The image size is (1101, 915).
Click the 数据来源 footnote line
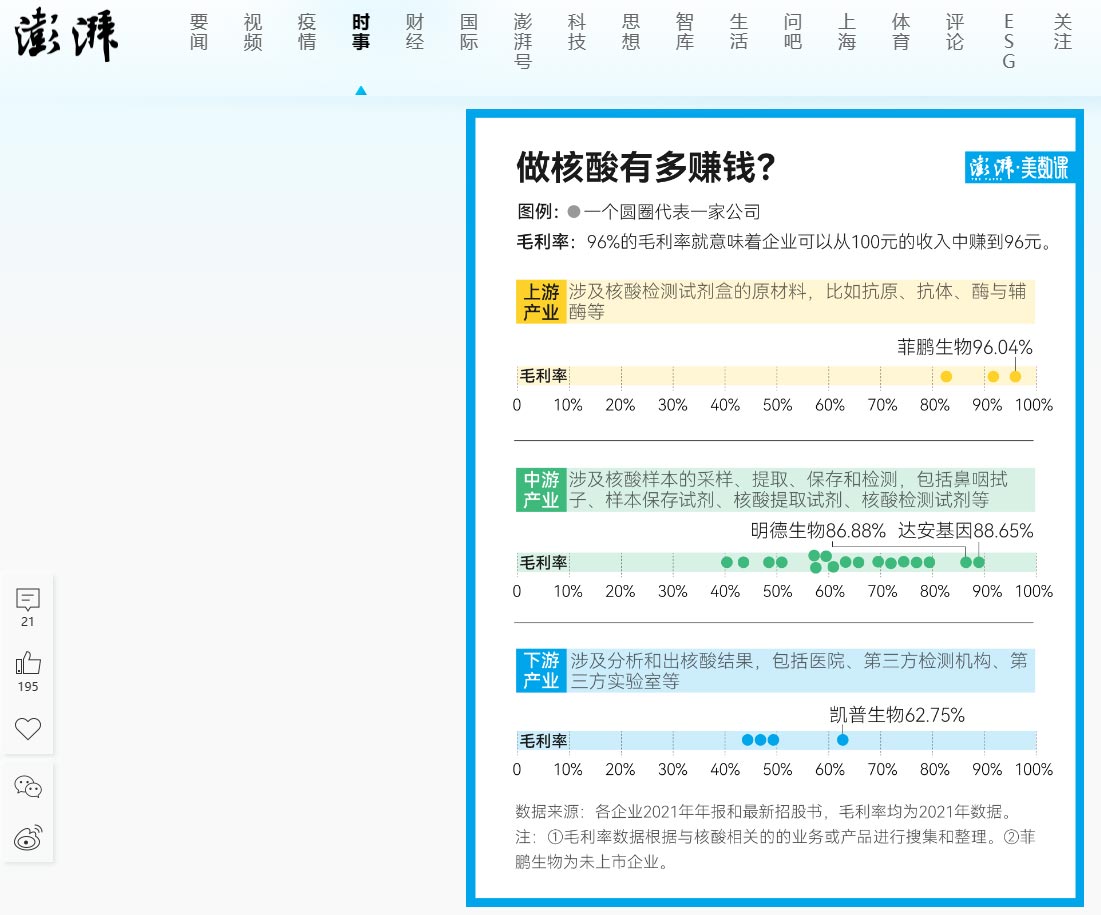[x=765, y=812]
